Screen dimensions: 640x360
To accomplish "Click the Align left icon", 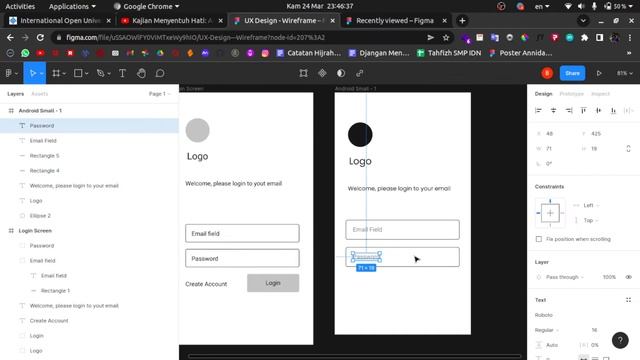I will coord(538,111).
